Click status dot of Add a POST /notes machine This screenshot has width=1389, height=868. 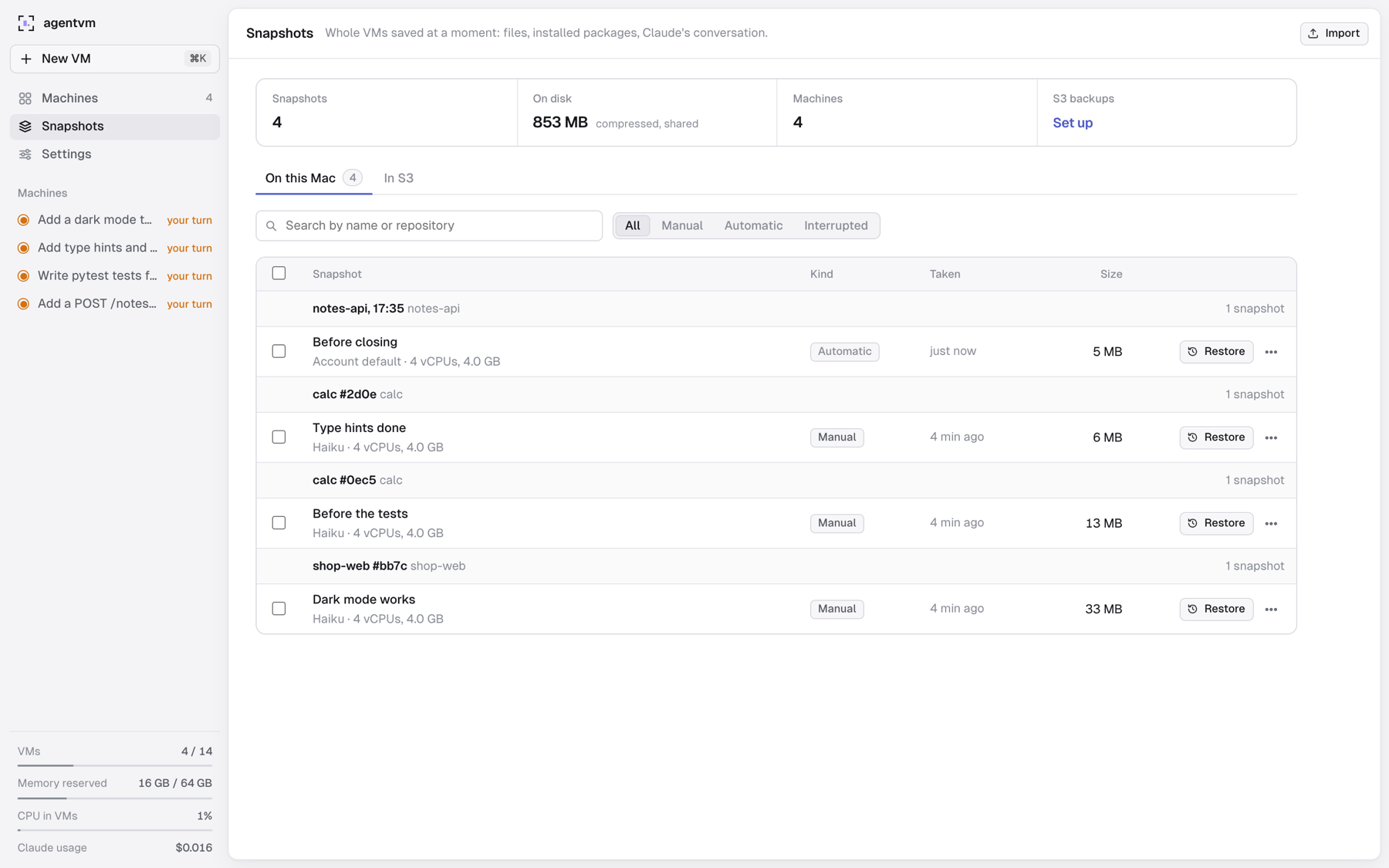tap(24, 304)
